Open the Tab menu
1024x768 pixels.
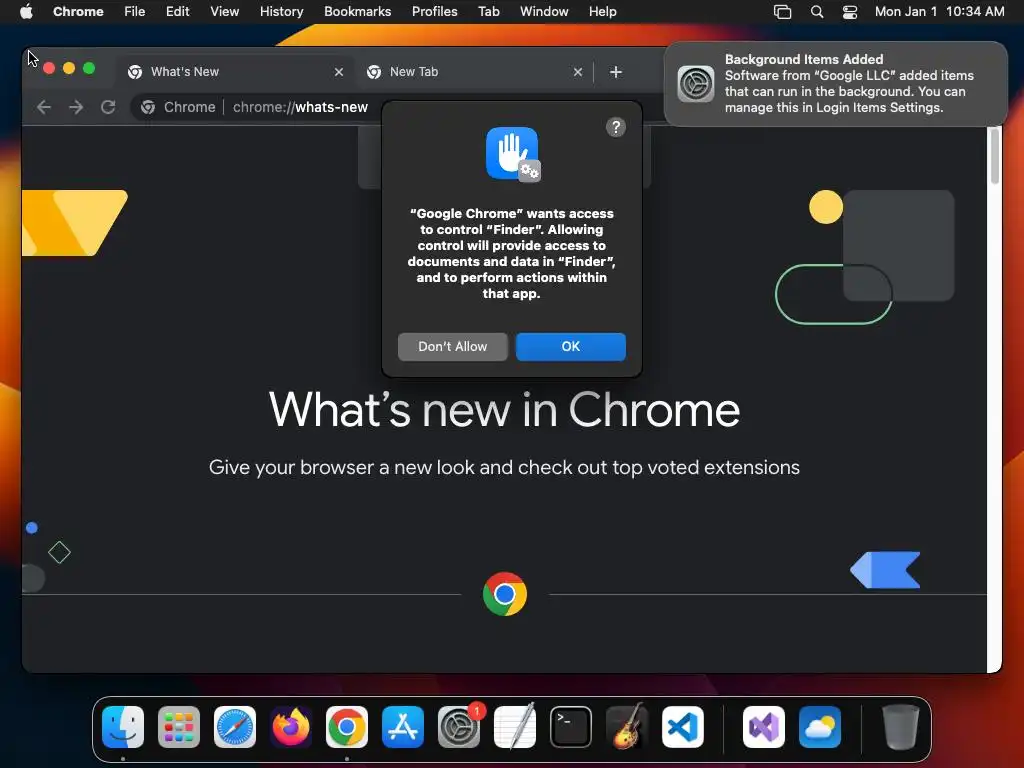tap(488, 11)
